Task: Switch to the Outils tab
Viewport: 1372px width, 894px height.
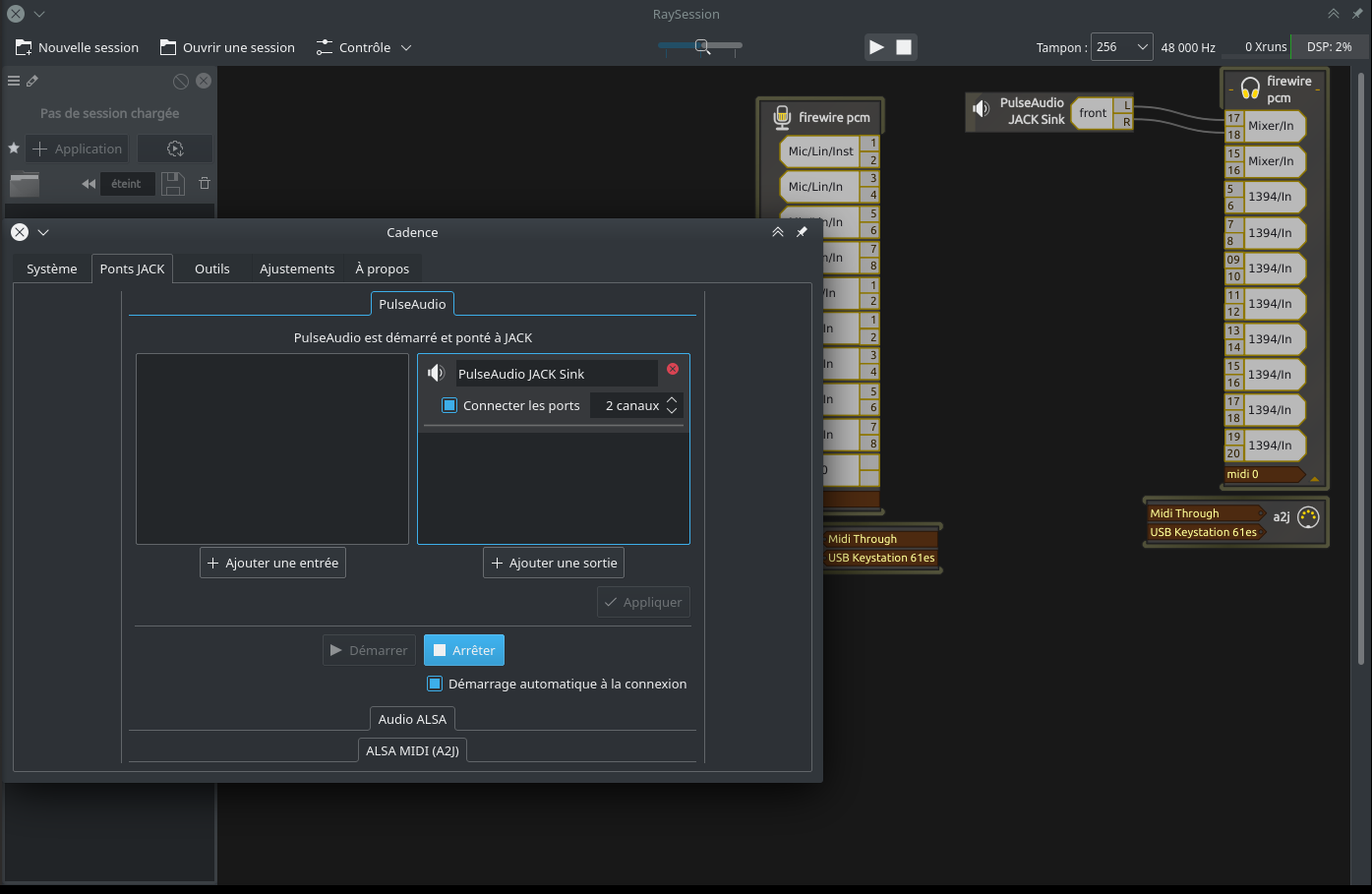Action: [x=211, y=268]
